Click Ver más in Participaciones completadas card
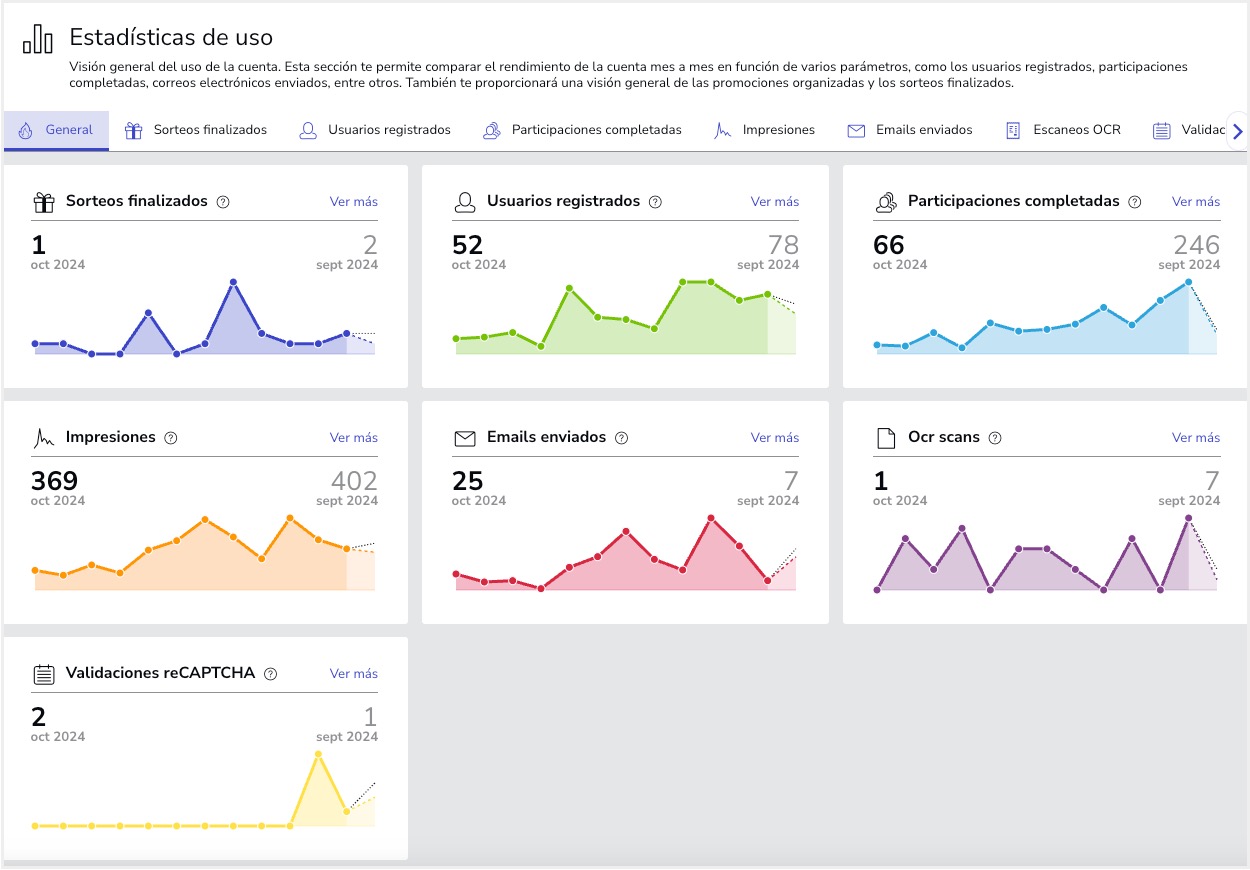Image resolution: width=1250 pixels, height=870 pixels. (1195, 202)
